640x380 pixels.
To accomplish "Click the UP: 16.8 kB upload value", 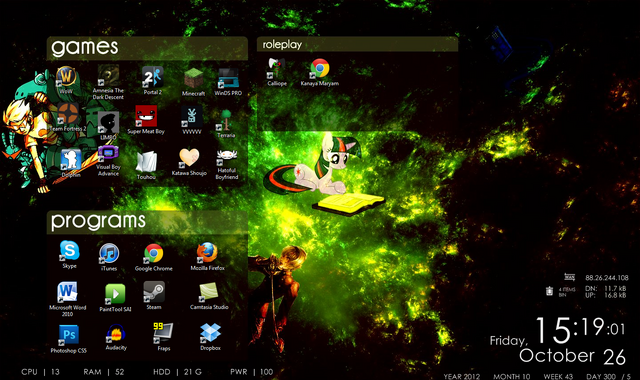I will tap(606, 295).
